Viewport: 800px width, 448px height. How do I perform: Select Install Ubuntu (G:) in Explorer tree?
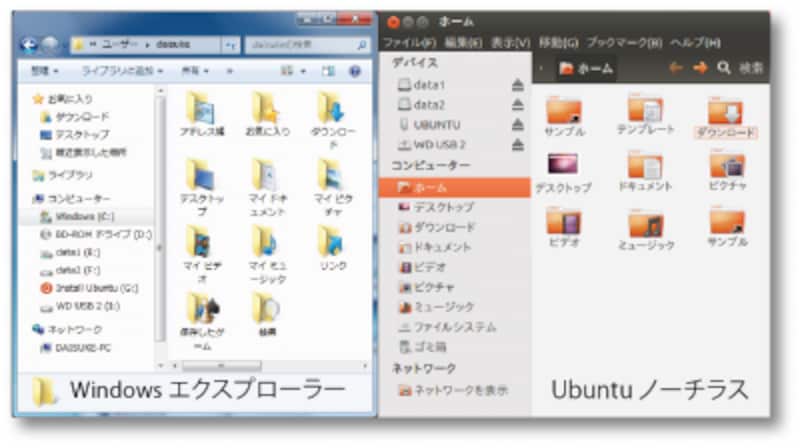(x=89, y=288)
